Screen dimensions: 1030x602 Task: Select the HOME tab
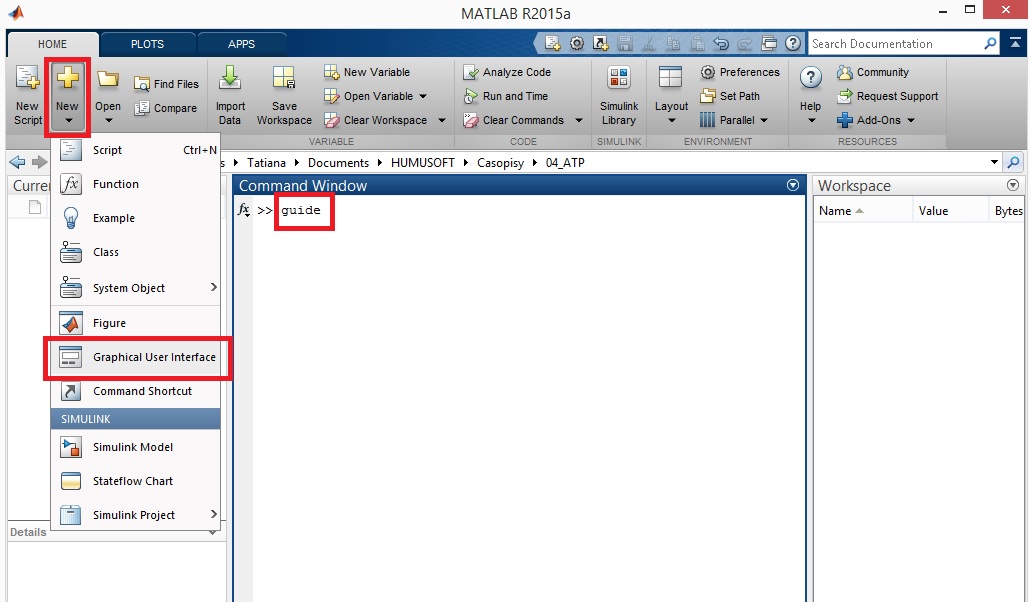point(53,44)
